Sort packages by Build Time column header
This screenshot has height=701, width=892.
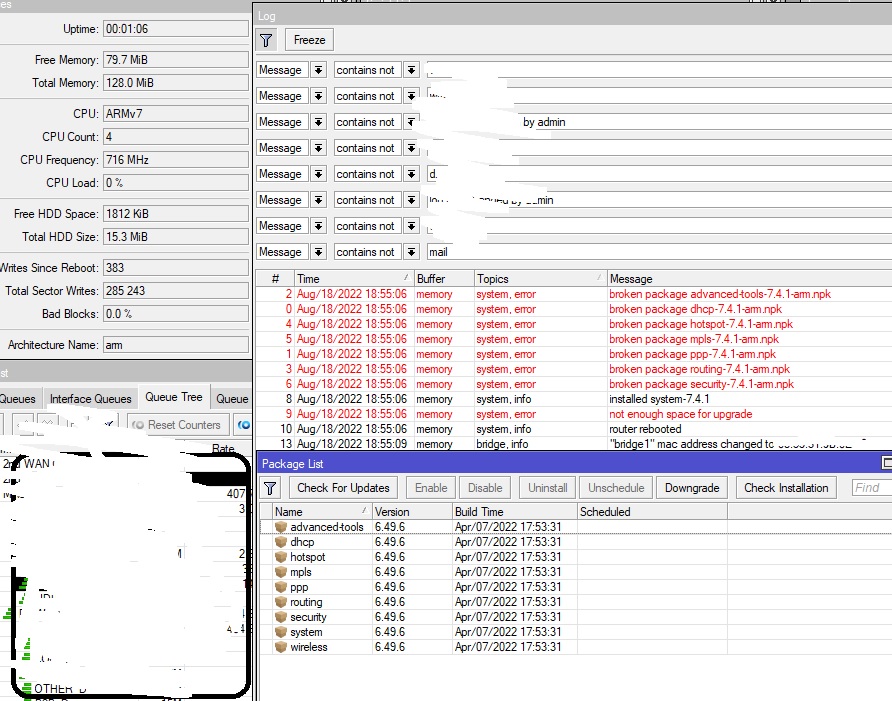point(515,512)
